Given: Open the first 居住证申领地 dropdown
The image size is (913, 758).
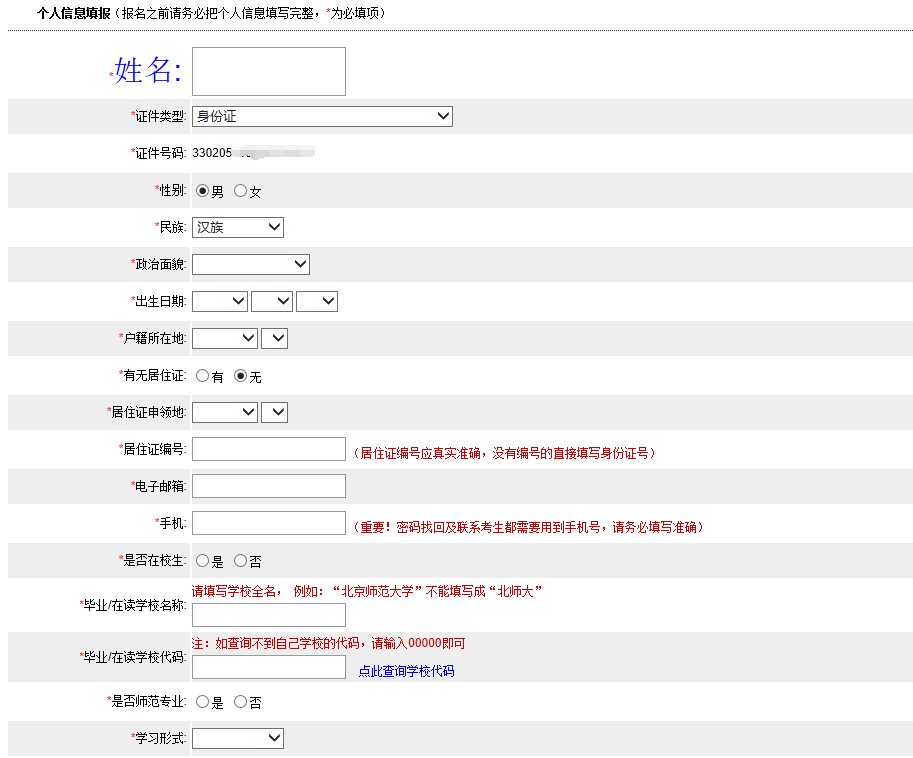Looking at the screenshot, I should pyautogui.click(x=225, y=412).
